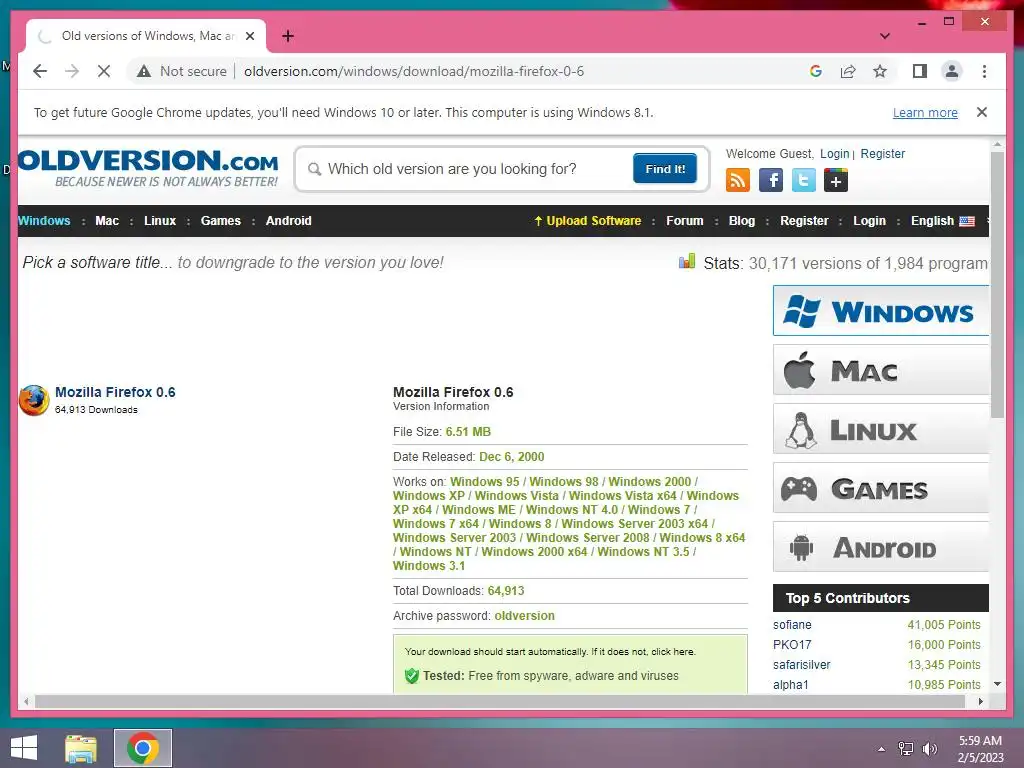Image resolution: width=1024 pixels, height=768 pixels.
Task: Click the Google icon in address bar
Action: 816,71
